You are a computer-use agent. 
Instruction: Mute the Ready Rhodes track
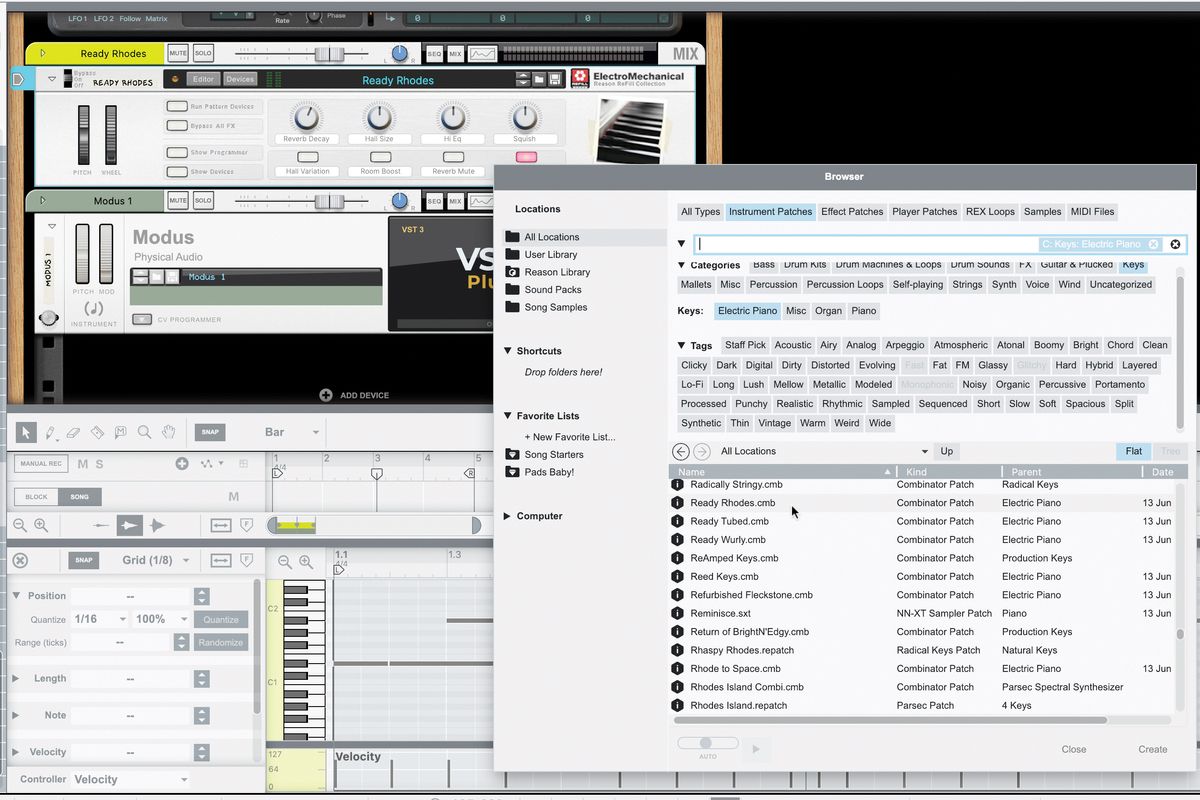coord(177,53)
